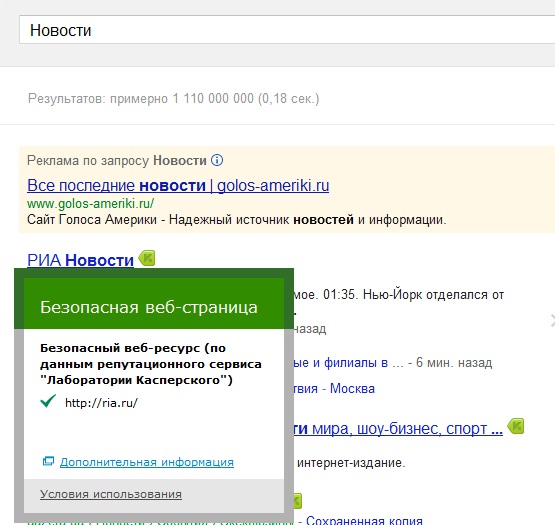Click the филиалы в ... news link
The height and width of the screenshot is (525, 555).
349,363
